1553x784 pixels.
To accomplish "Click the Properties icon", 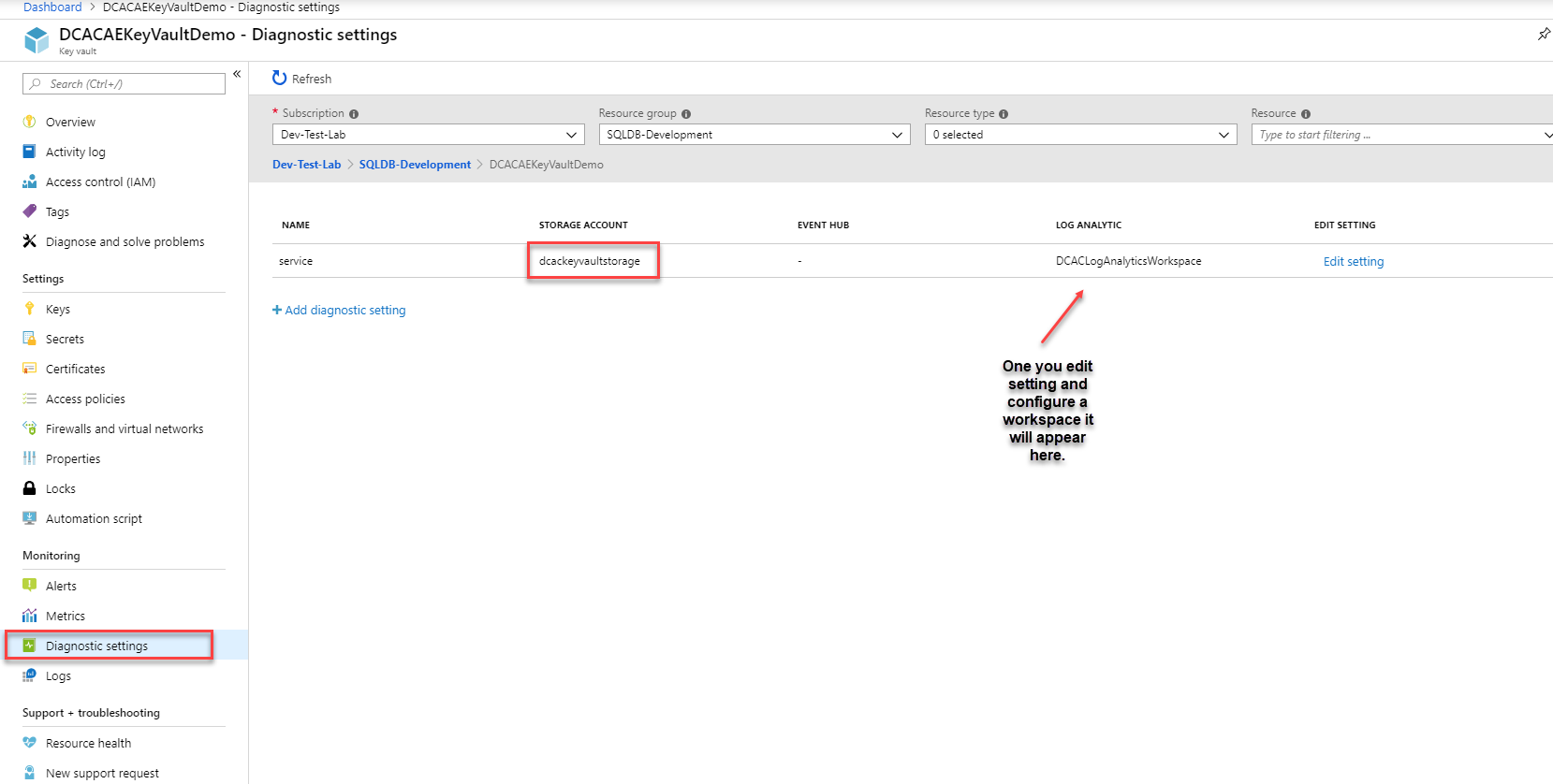I will pyautogui.click(x=29, y=458).
